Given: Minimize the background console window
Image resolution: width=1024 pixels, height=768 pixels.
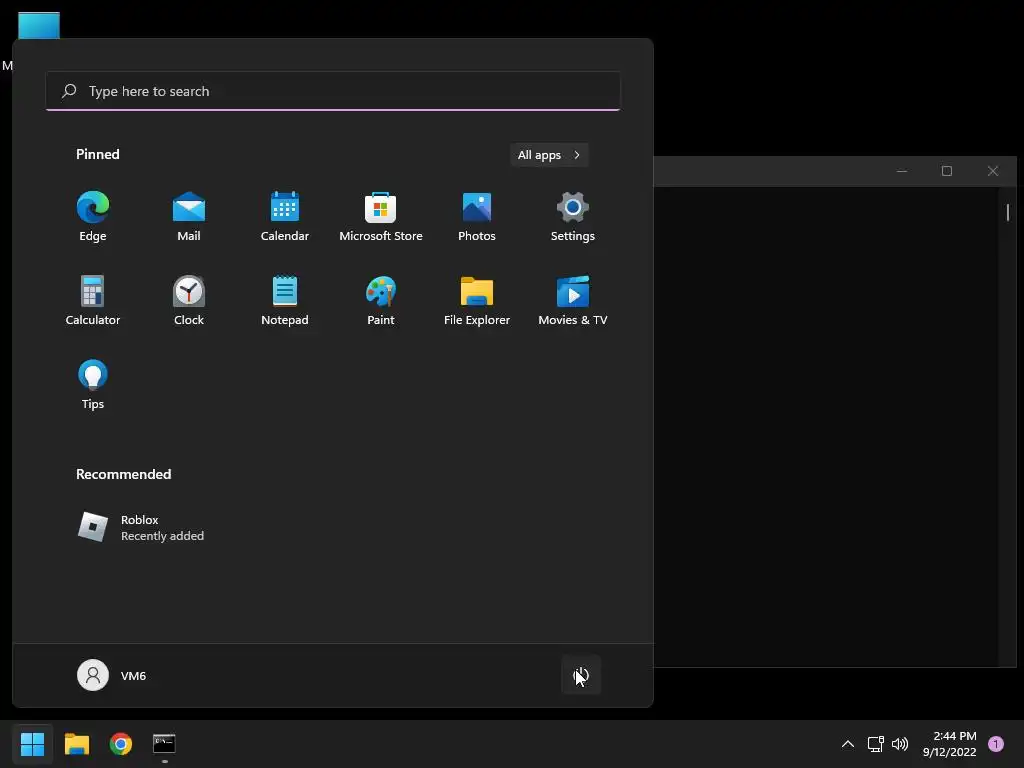Looking at the screenshot, I should pos(902,171).
